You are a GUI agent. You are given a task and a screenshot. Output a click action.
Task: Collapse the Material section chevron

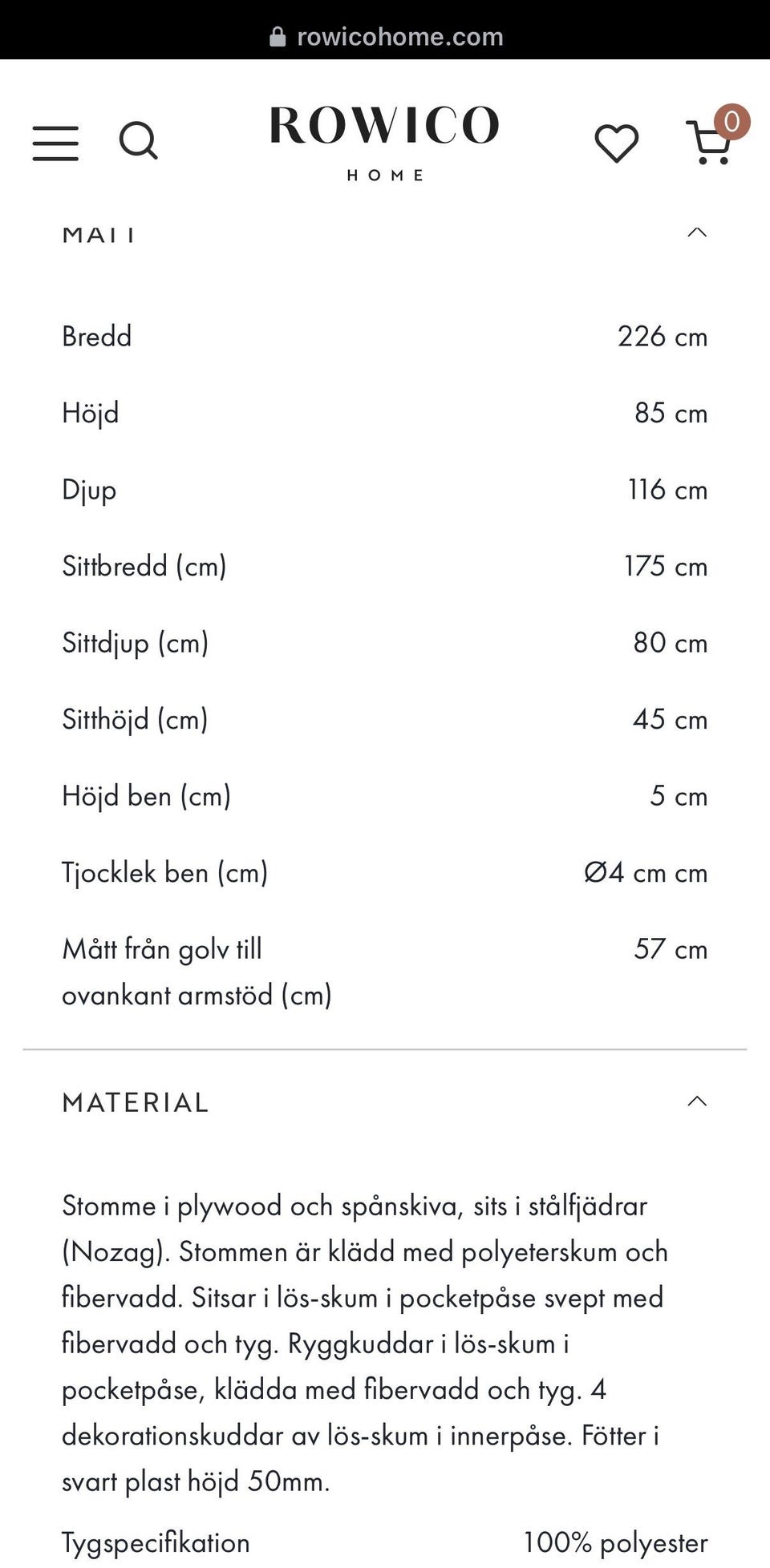tap(697, 1101)
